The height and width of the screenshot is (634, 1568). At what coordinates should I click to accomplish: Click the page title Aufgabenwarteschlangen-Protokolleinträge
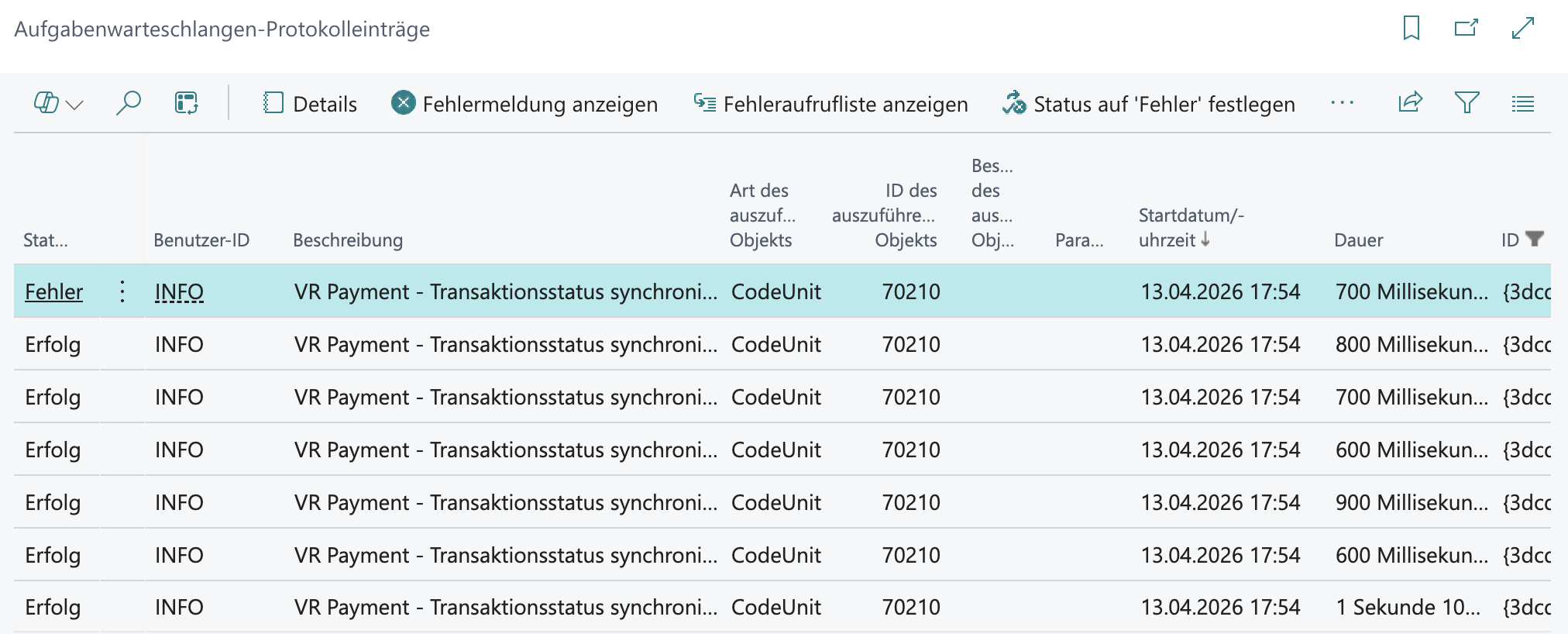tap(222, 29)
